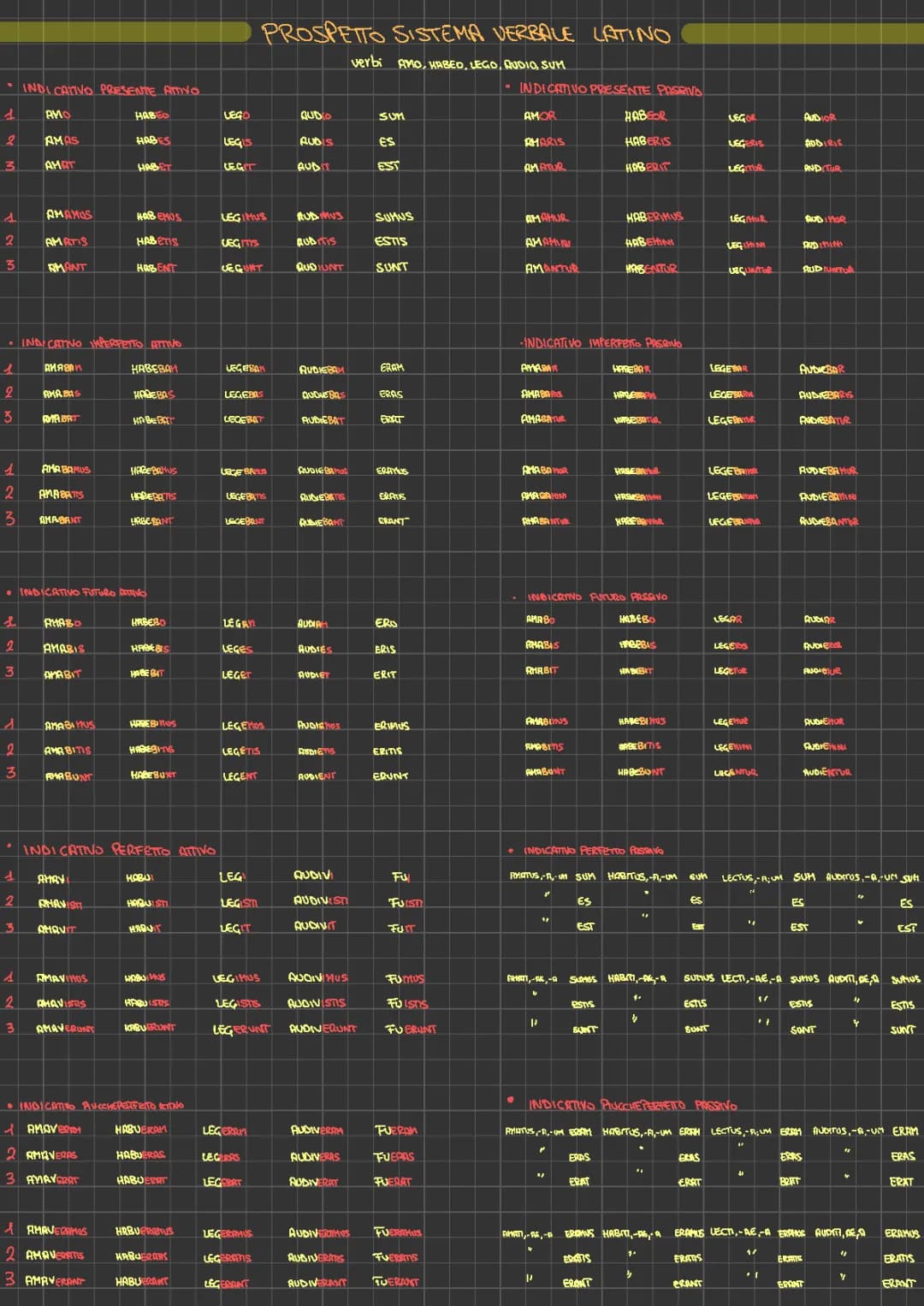Select the future form 'ERIT'

tap(385, 674)
